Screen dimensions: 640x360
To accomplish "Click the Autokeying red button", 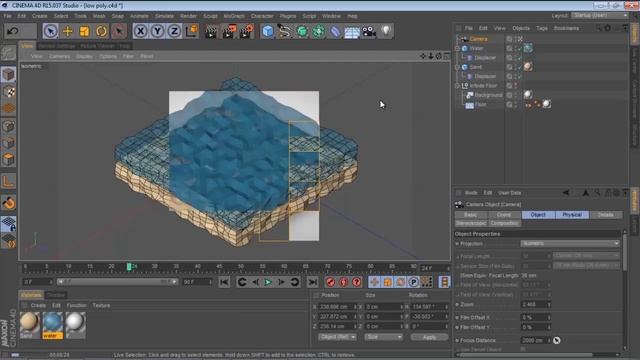I will pos(344,282).
